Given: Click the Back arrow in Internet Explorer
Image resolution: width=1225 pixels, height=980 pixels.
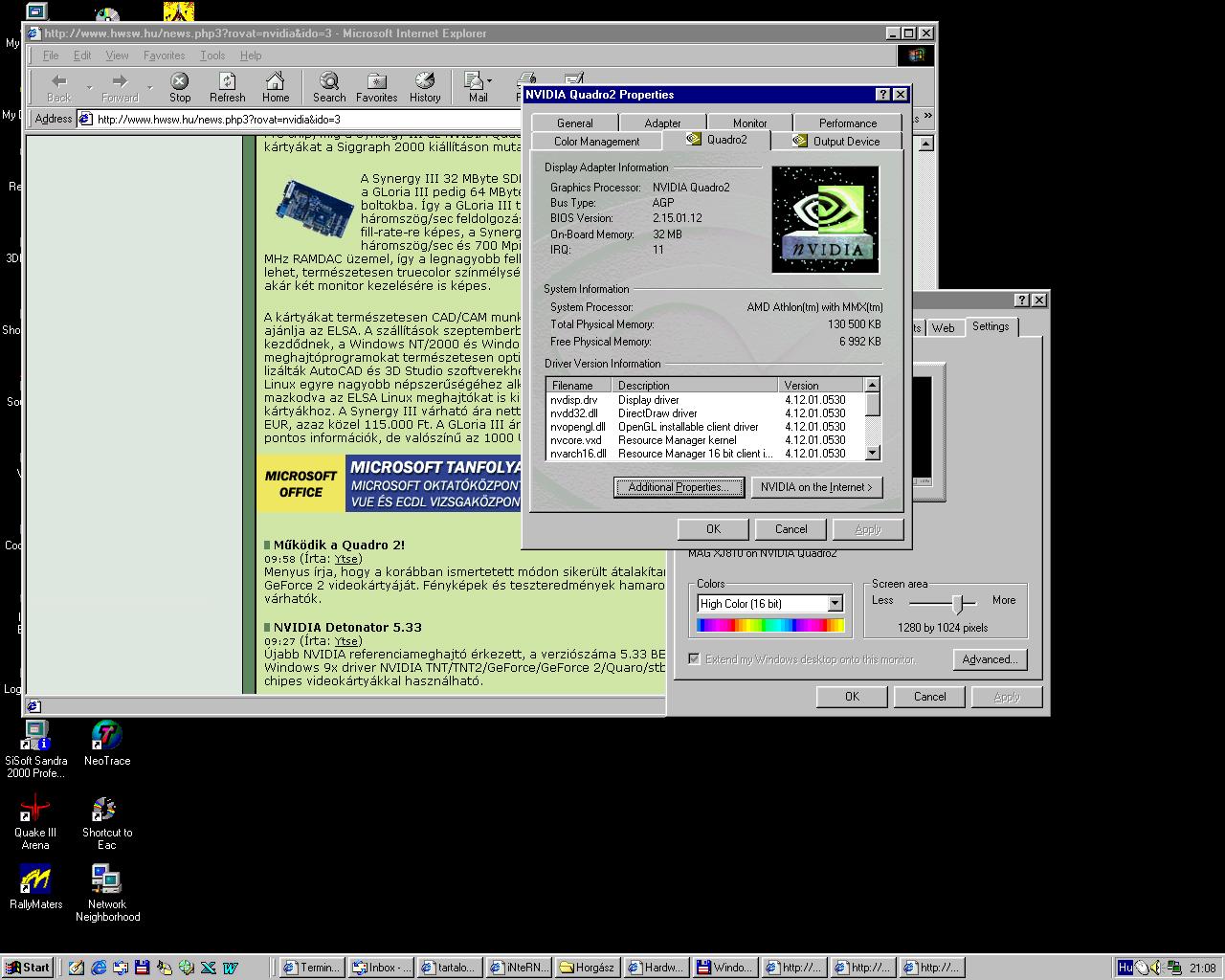Looking at the screenshot, I should [x=59, y=86].
